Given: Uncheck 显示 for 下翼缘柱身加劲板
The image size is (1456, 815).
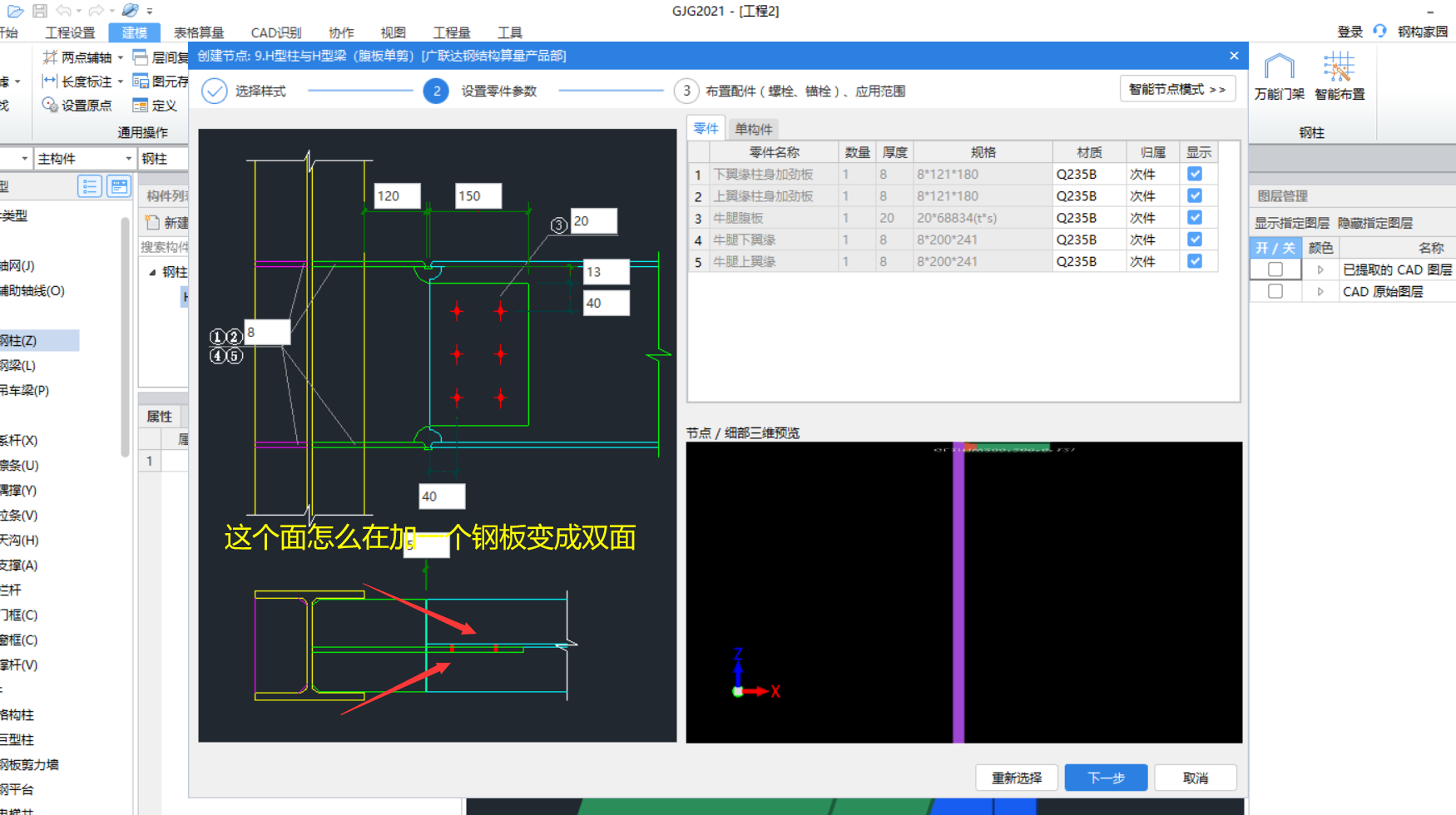Looking at the screenshot, I should click(x=1195, y=174).
